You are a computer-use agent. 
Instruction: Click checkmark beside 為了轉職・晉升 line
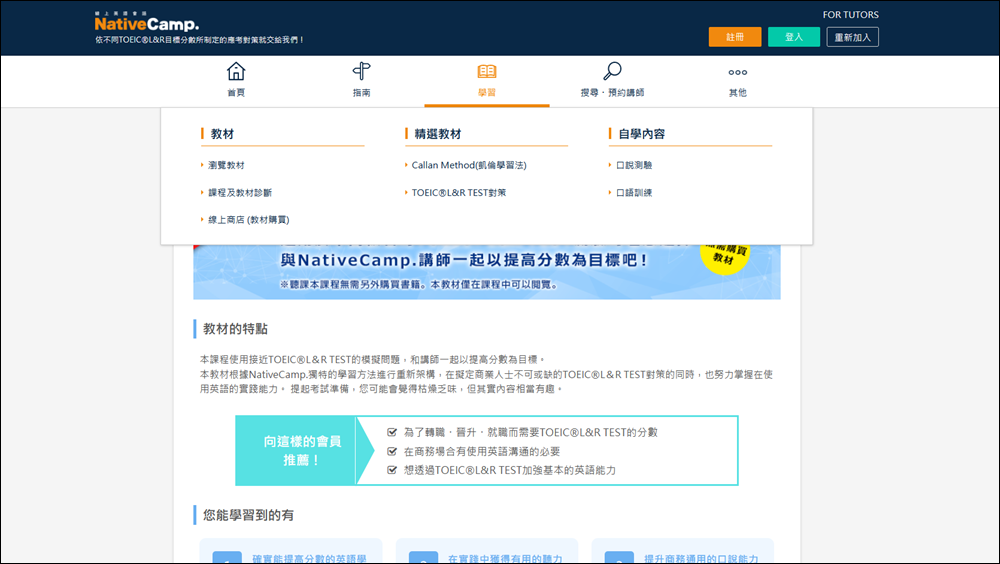point(392,433)
